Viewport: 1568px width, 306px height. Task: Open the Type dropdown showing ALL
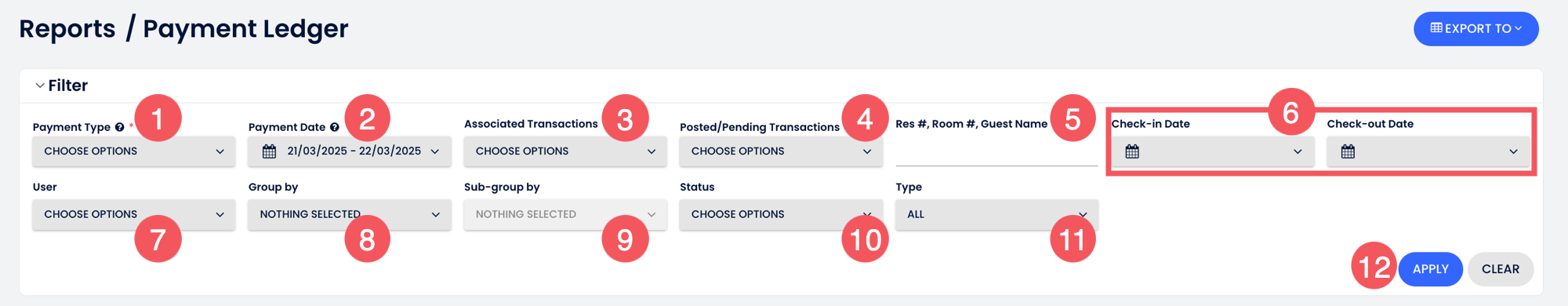pyautogui.click(x=996, y=214)
